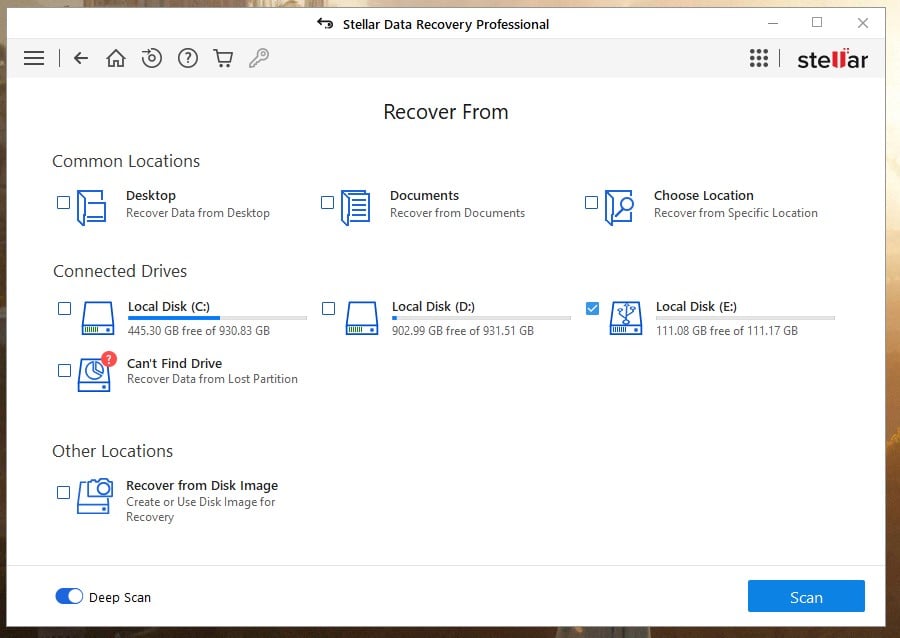Click the Documents folder icon
The width and height of the screenshot is (900, 638).
coord(355,207)
